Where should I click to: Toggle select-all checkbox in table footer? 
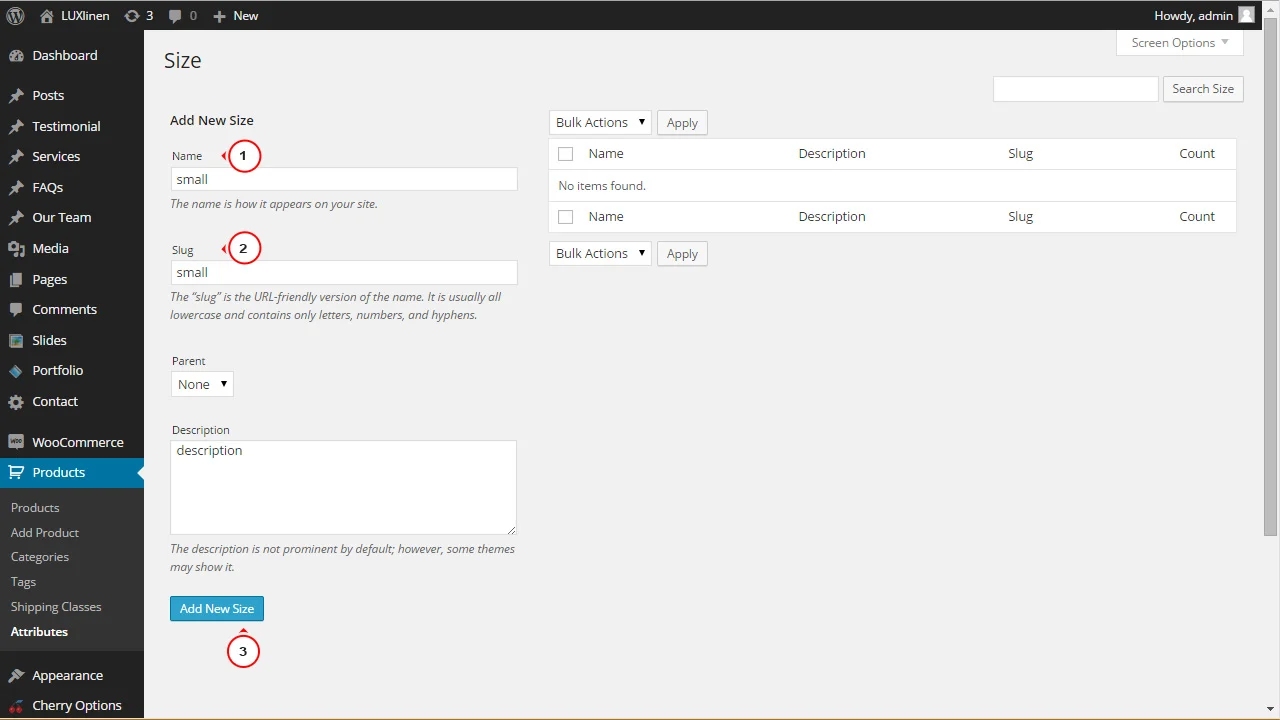point(566,217)
